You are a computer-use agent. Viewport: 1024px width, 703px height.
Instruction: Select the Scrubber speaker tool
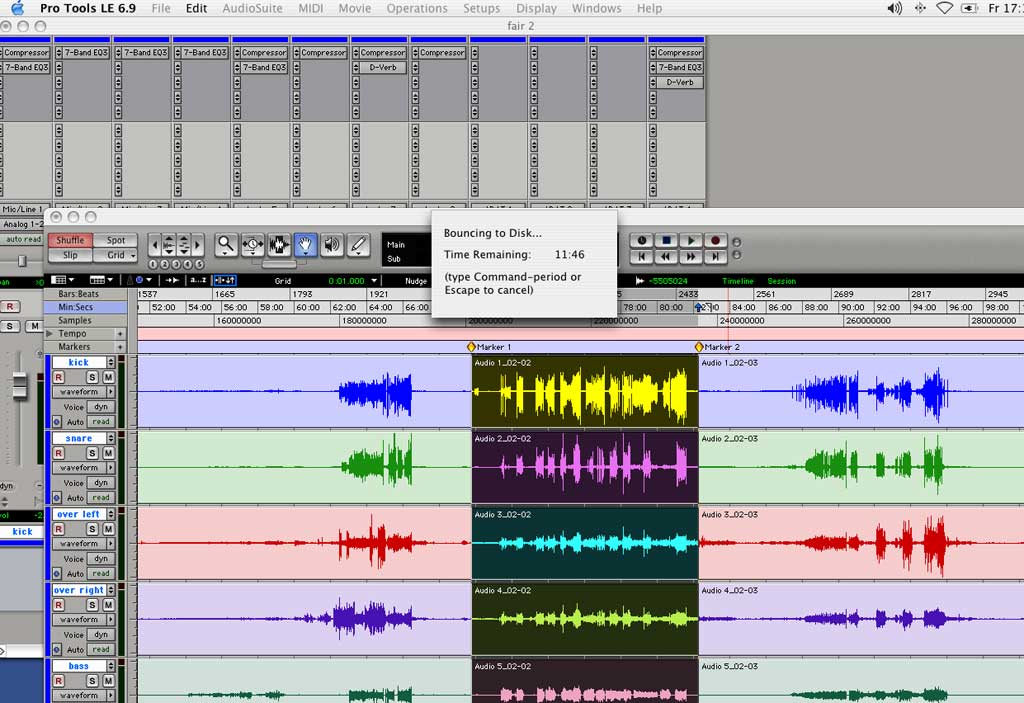(x=332, y=245)
